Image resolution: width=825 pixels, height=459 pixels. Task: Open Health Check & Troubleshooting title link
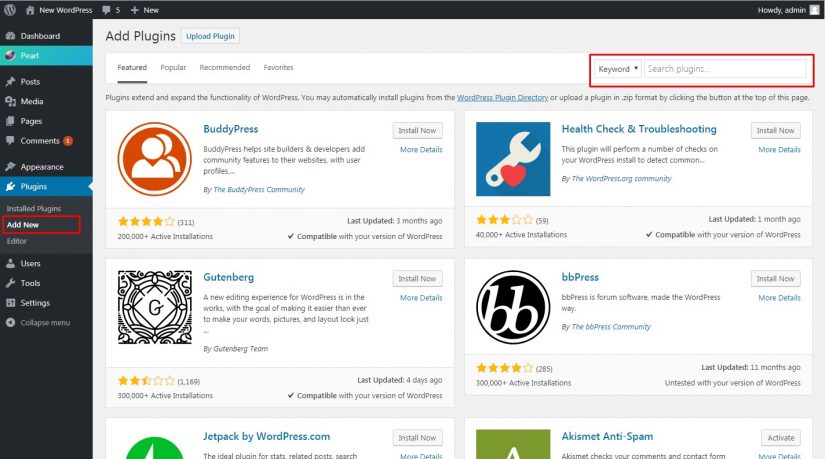639,129
